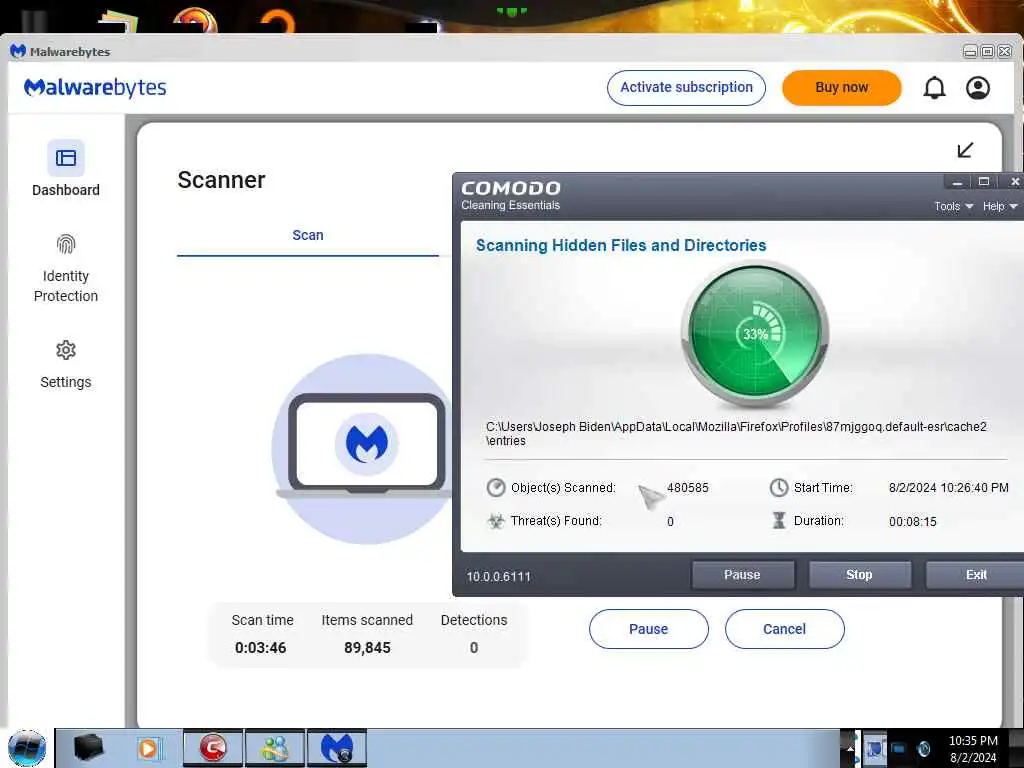Click Scan time value 0:03:46

261,648
